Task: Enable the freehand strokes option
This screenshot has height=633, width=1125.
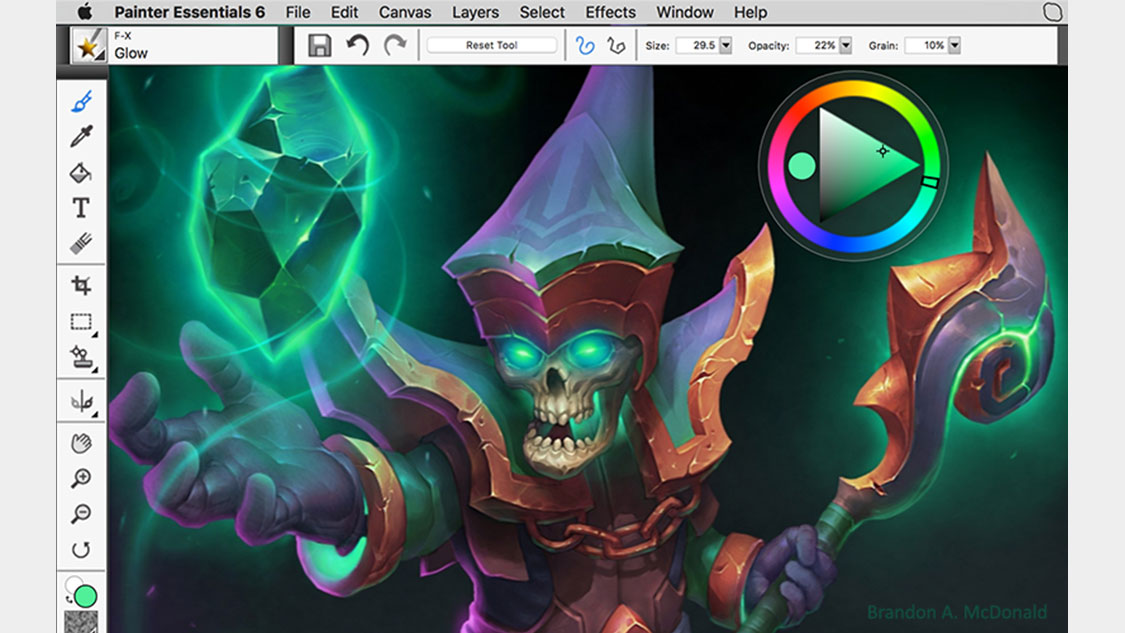Action: (585, 45)
